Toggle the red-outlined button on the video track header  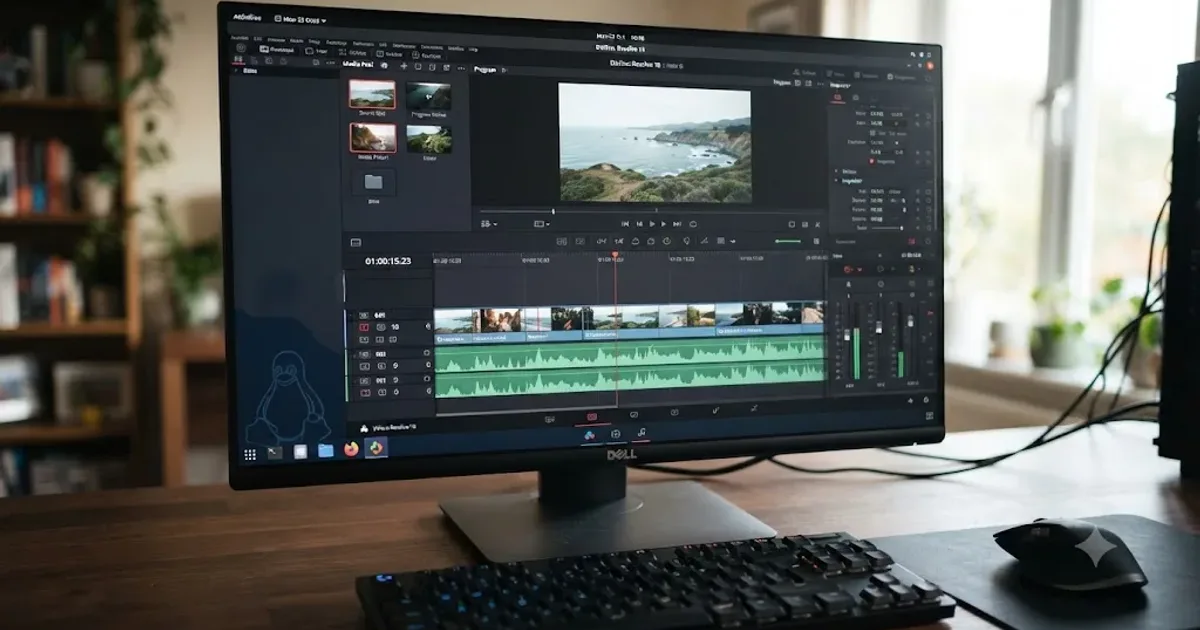[364, 327]
